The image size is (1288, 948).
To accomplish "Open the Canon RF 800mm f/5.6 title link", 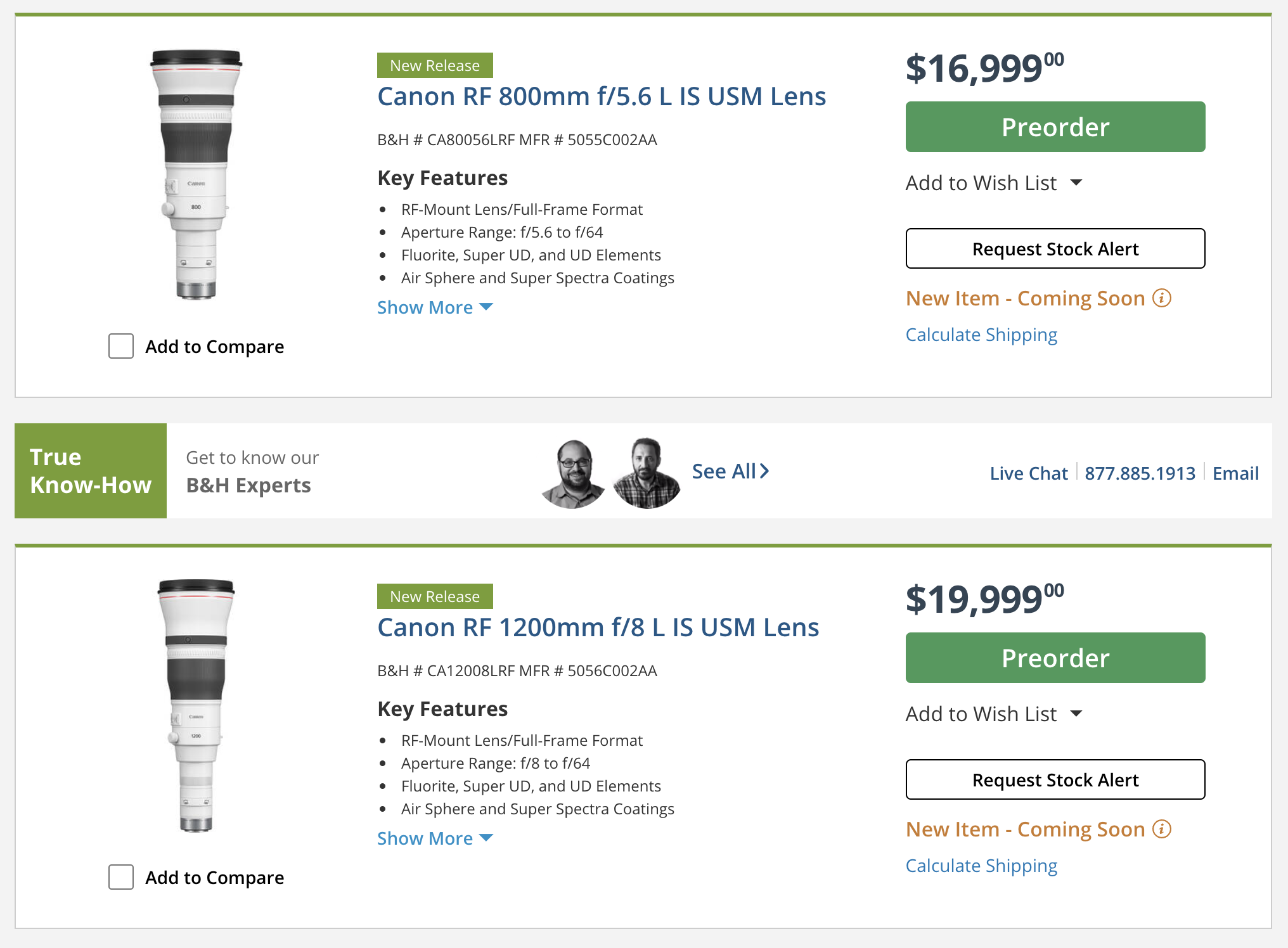I will 601,96.
